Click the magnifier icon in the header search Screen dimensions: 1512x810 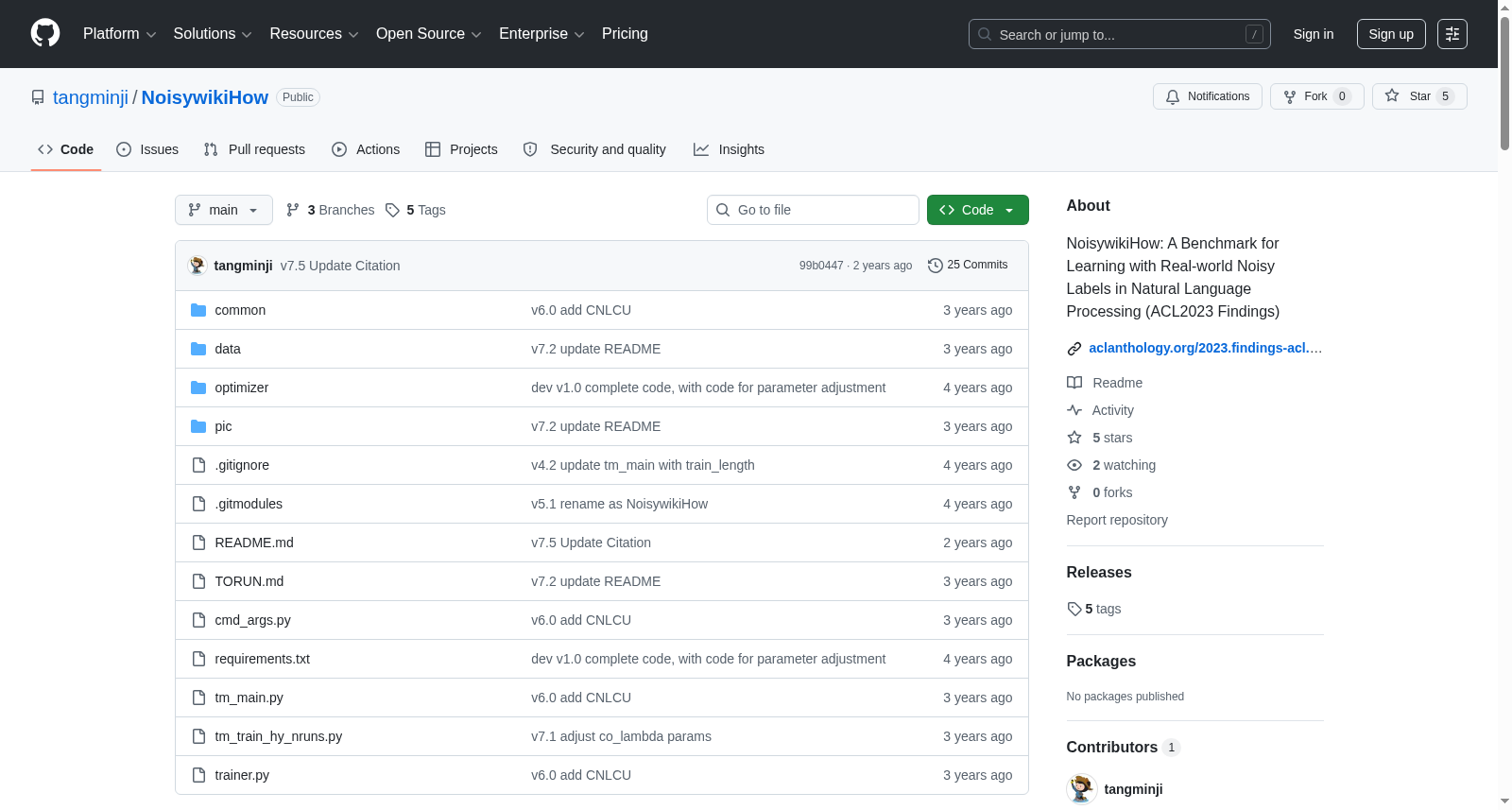point(985,34)
